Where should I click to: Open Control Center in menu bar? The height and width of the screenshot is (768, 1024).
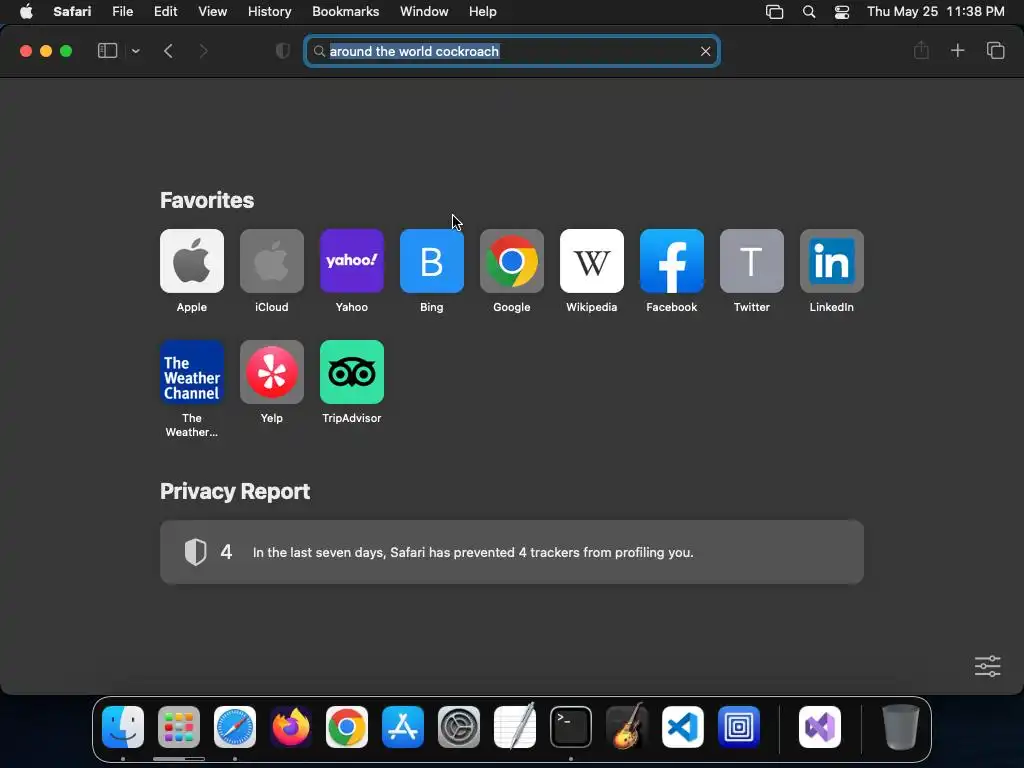tap(842, 12)
